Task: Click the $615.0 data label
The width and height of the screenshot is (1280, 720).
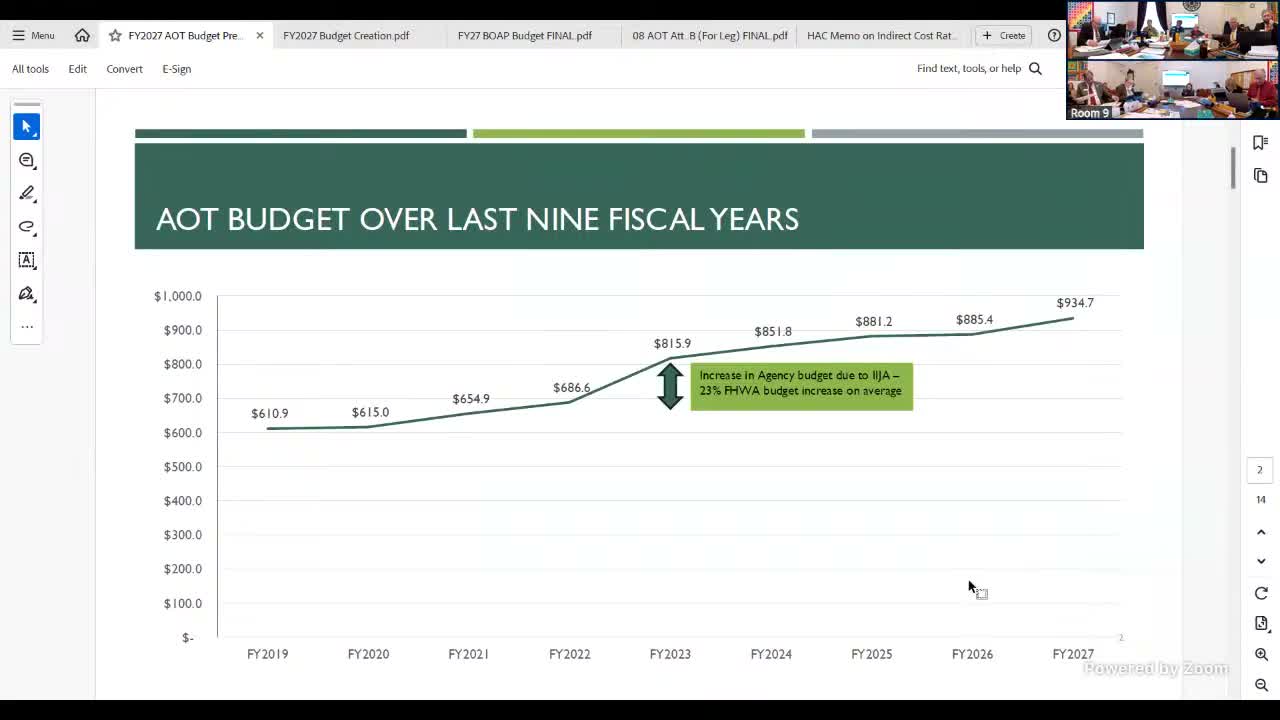Action: (370, 412)
